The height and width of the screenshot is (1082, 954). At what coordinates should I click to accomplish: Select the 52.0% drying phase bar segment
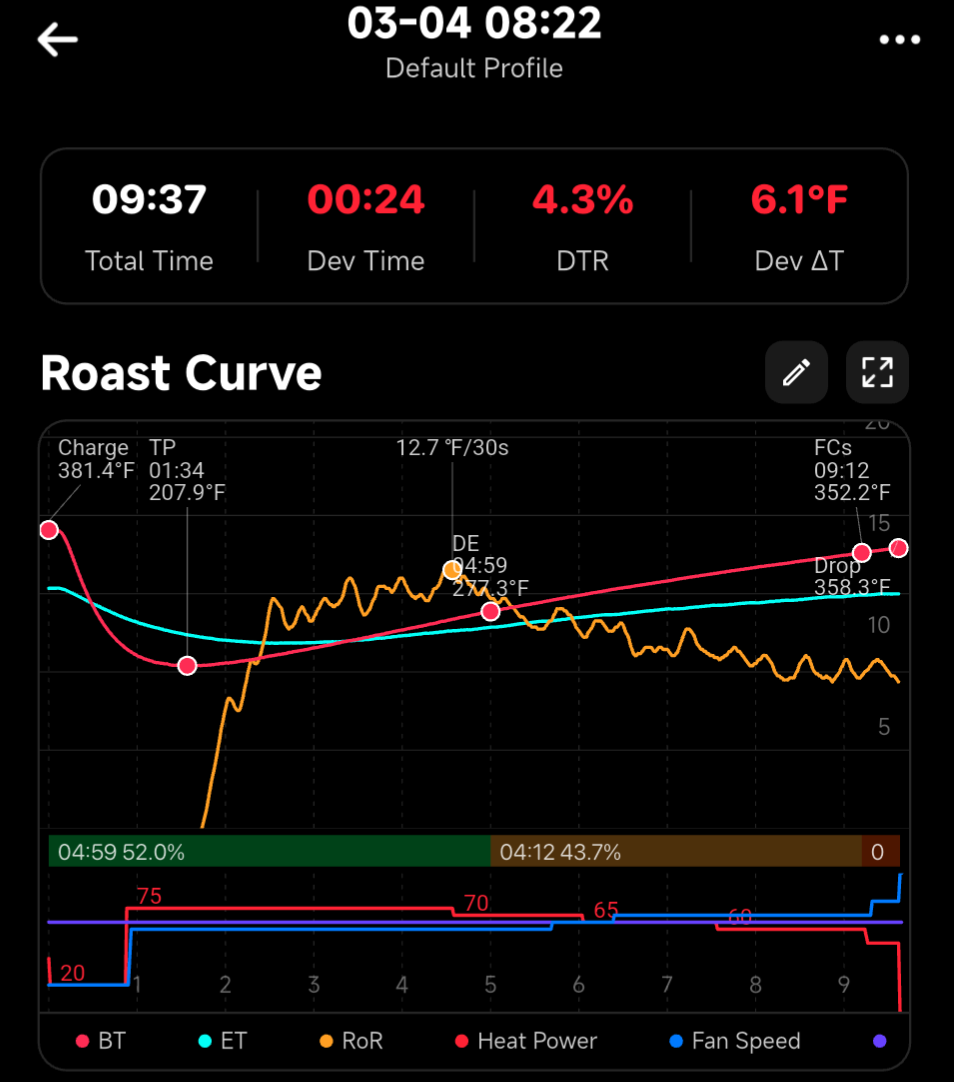[265, 851]
